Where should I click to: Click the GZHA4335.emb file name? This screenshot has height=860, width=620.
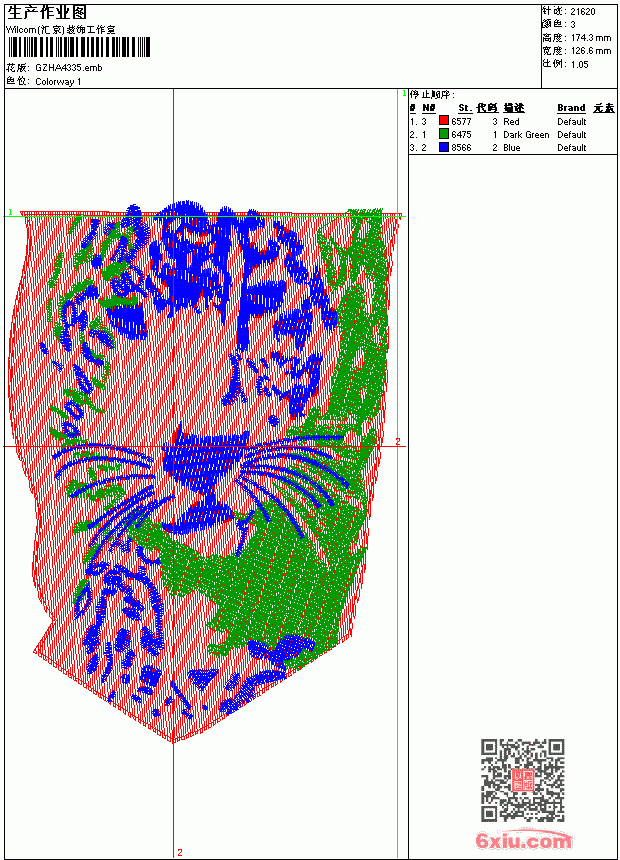69,68
